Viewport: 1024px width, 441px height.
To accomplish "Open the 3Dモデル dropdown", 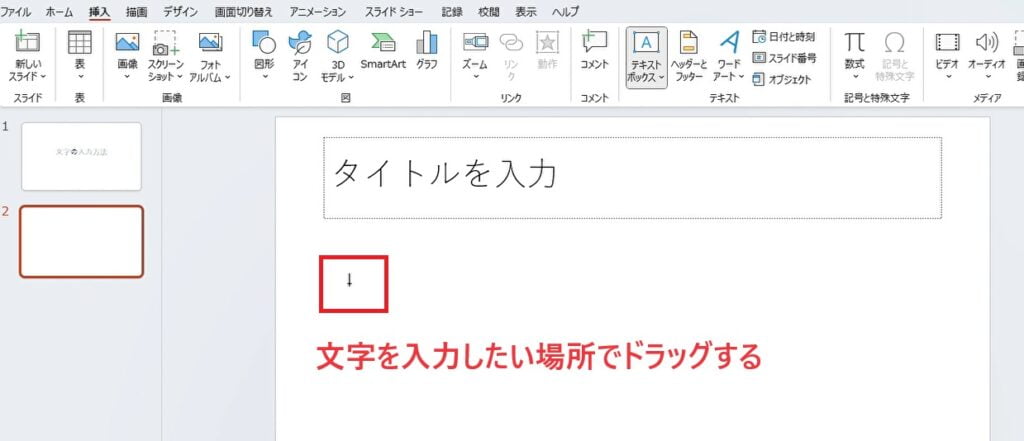I will (x=338, y=56).
